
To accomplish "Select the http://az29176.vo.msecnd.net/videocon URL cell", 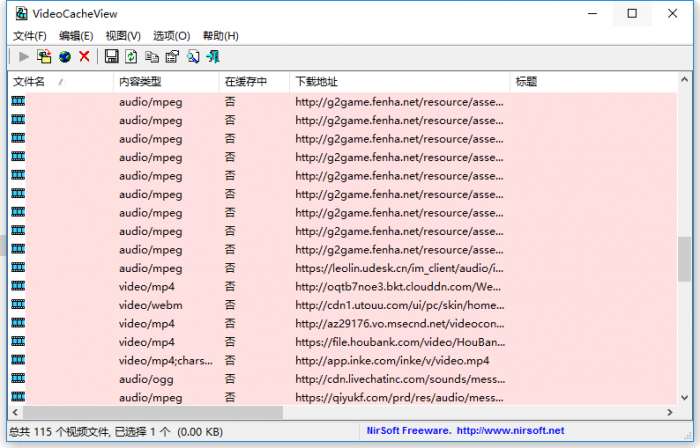I will pyautogui.click(x=400, y=324).
